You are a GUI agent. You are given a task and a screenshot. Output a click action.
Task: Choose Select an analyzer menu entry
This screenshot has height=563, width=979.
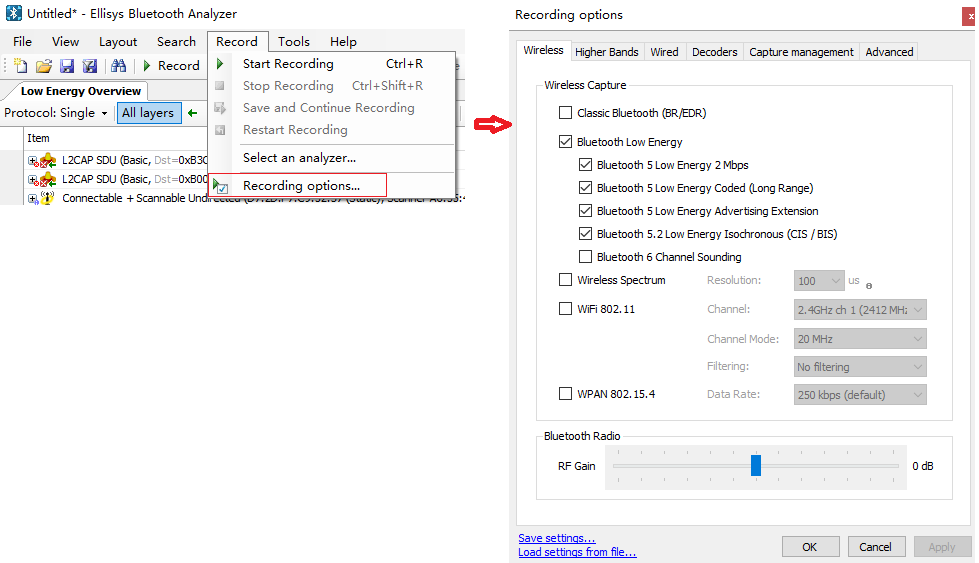(x=332, y=158)
